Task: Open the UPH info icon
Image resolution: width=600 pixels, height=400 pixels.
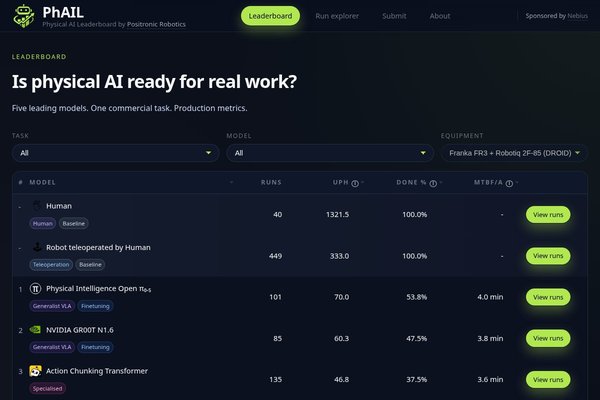Action: [x=355, y=183]
